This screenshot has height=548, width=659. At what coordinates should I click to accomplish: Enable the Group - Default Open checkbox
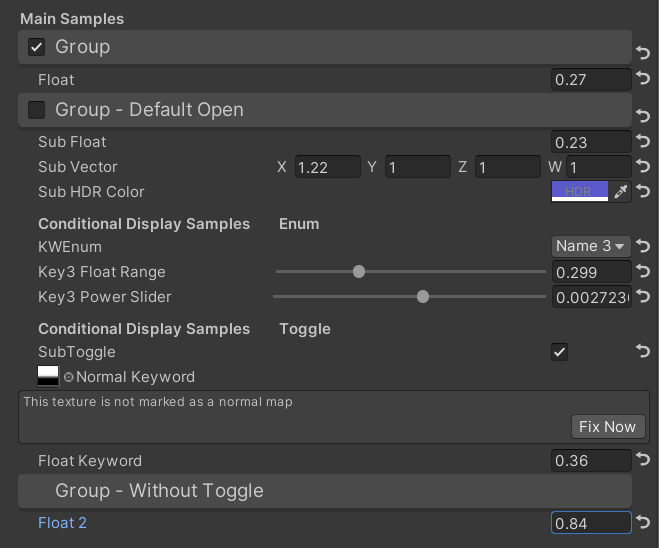tap(37, 110)
